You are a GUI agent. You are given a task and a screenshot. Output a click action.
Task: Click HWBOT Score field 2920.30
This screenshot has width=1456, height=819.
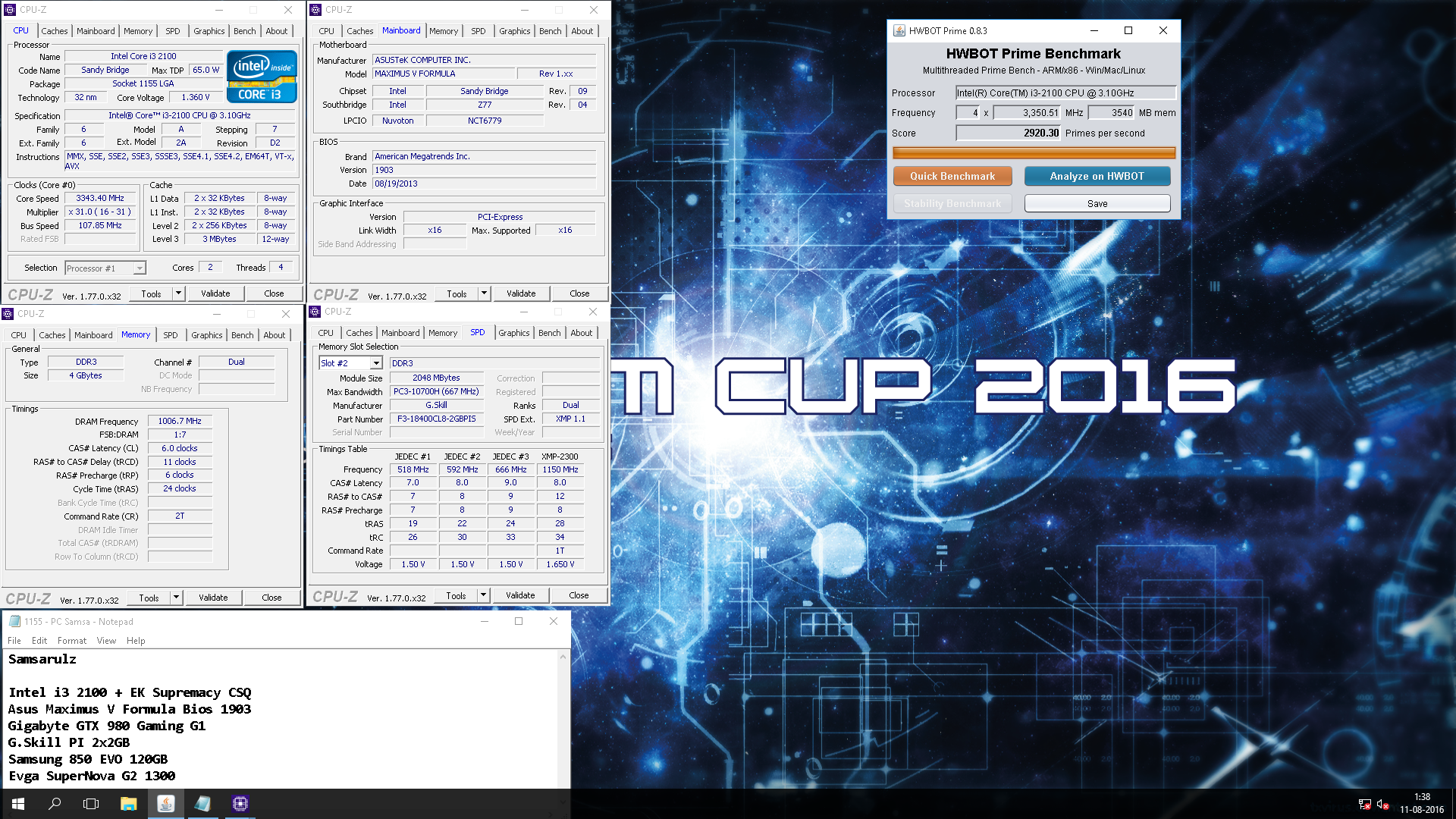tap(1008, 133)
